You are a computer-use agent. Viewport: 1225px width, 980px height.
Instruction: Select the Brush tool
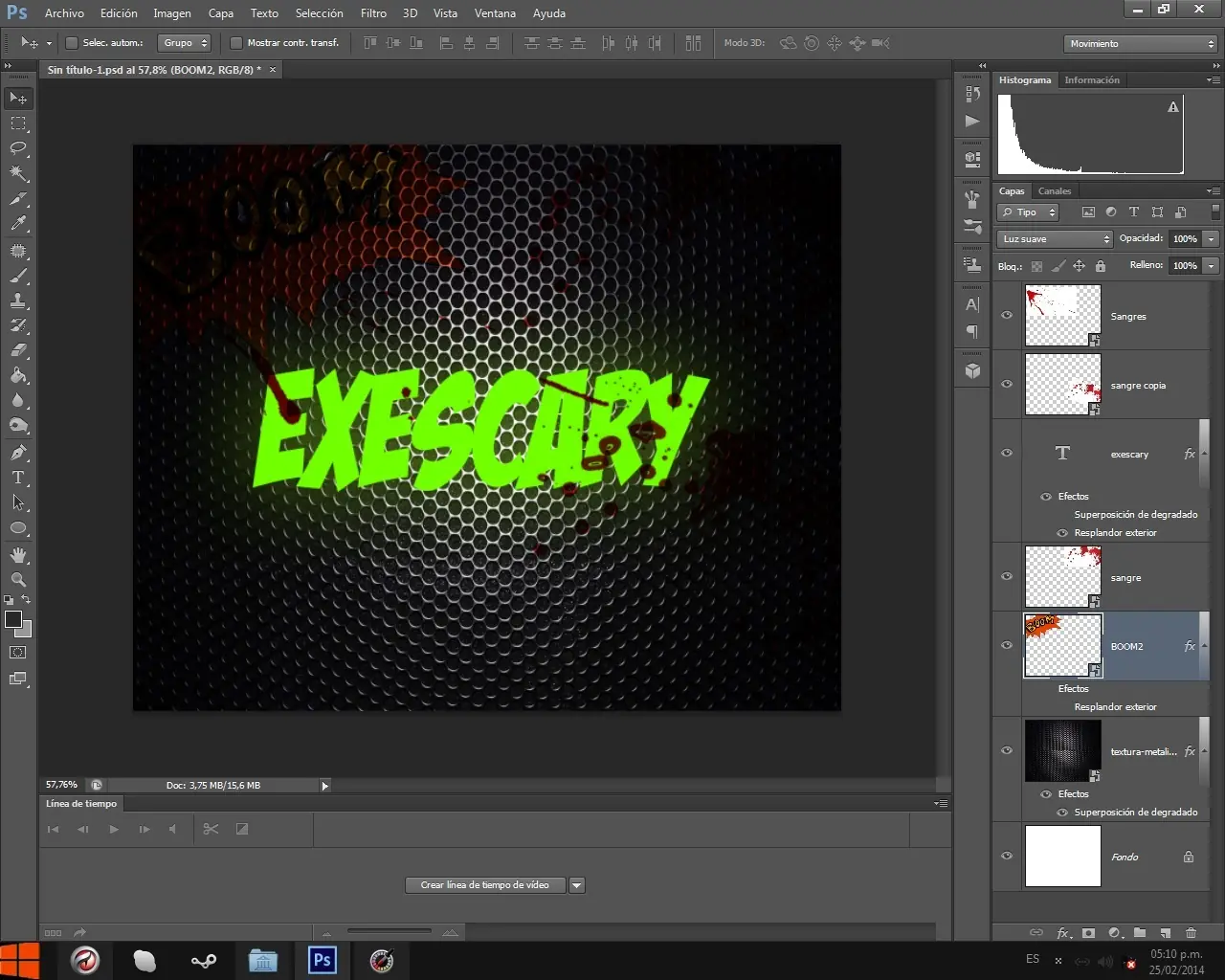(18, 276)
